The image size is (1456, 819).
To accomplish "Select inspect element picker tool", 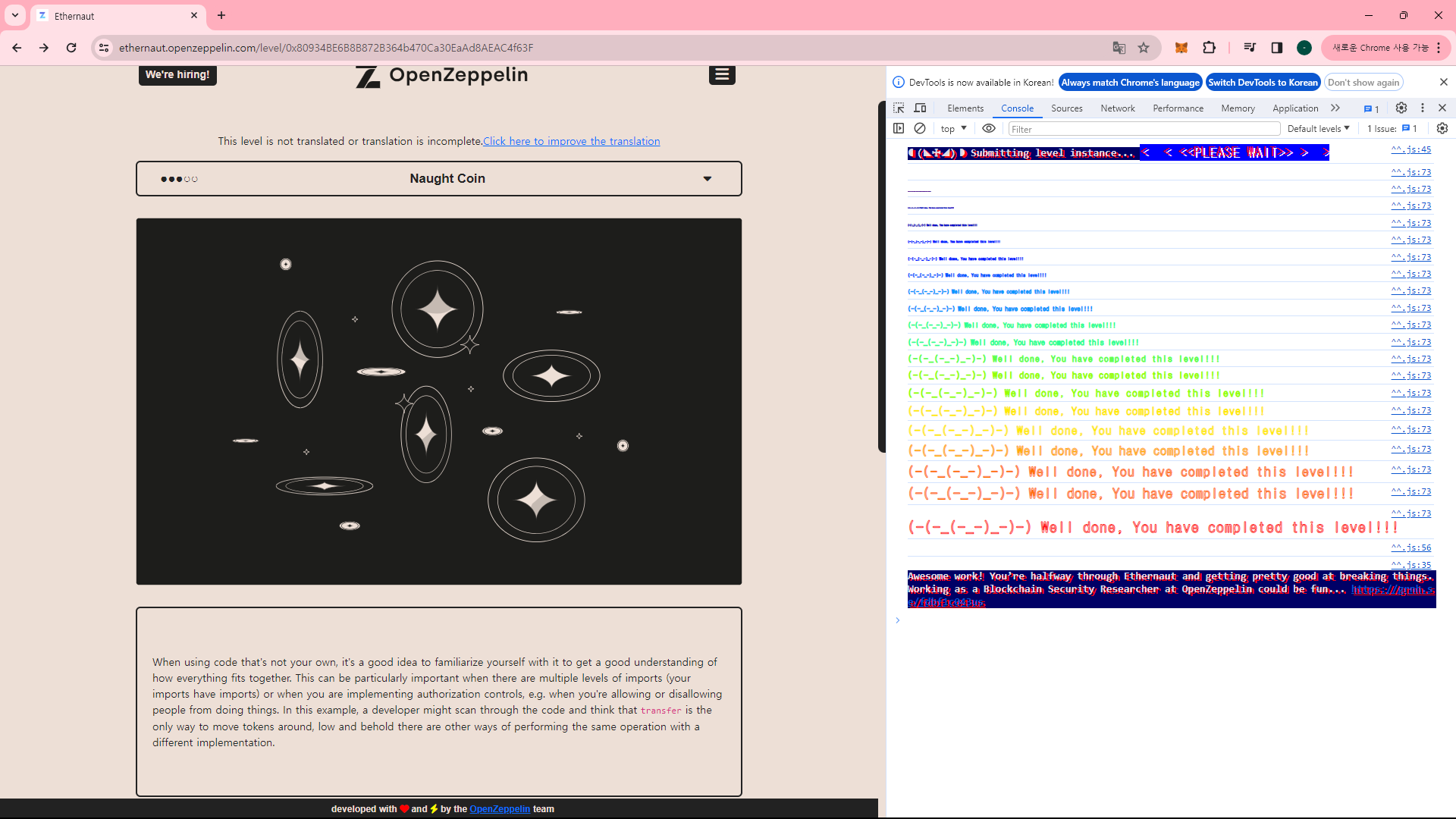I will pyautogui.click(x=899, y=108).
